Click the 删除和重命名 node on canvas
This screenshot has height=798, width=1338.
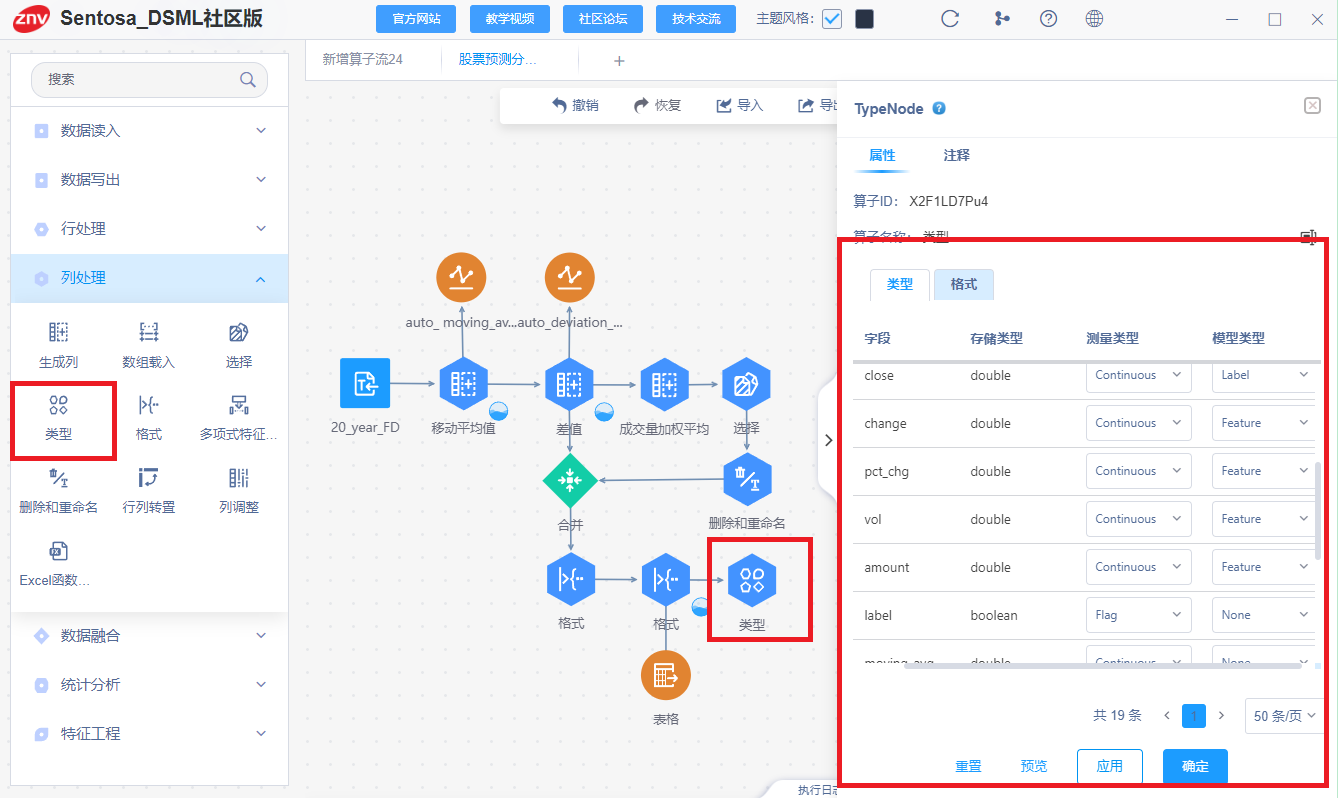747,480
